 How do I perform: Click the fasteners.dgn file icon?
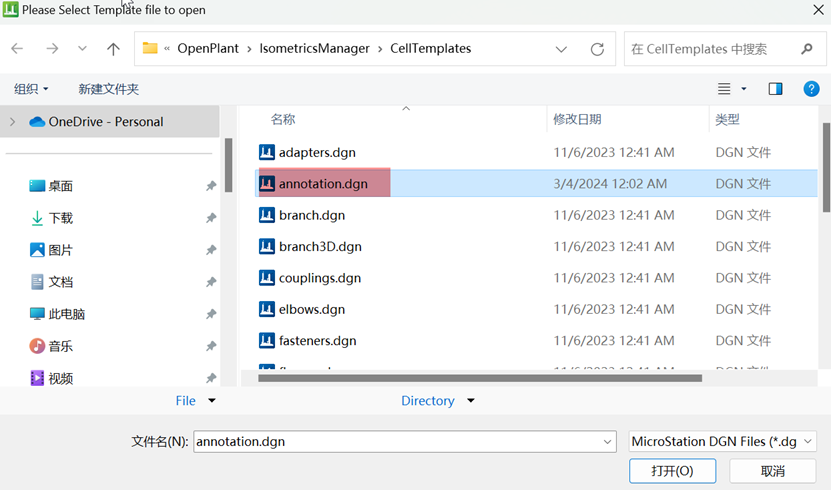[267, 341]
